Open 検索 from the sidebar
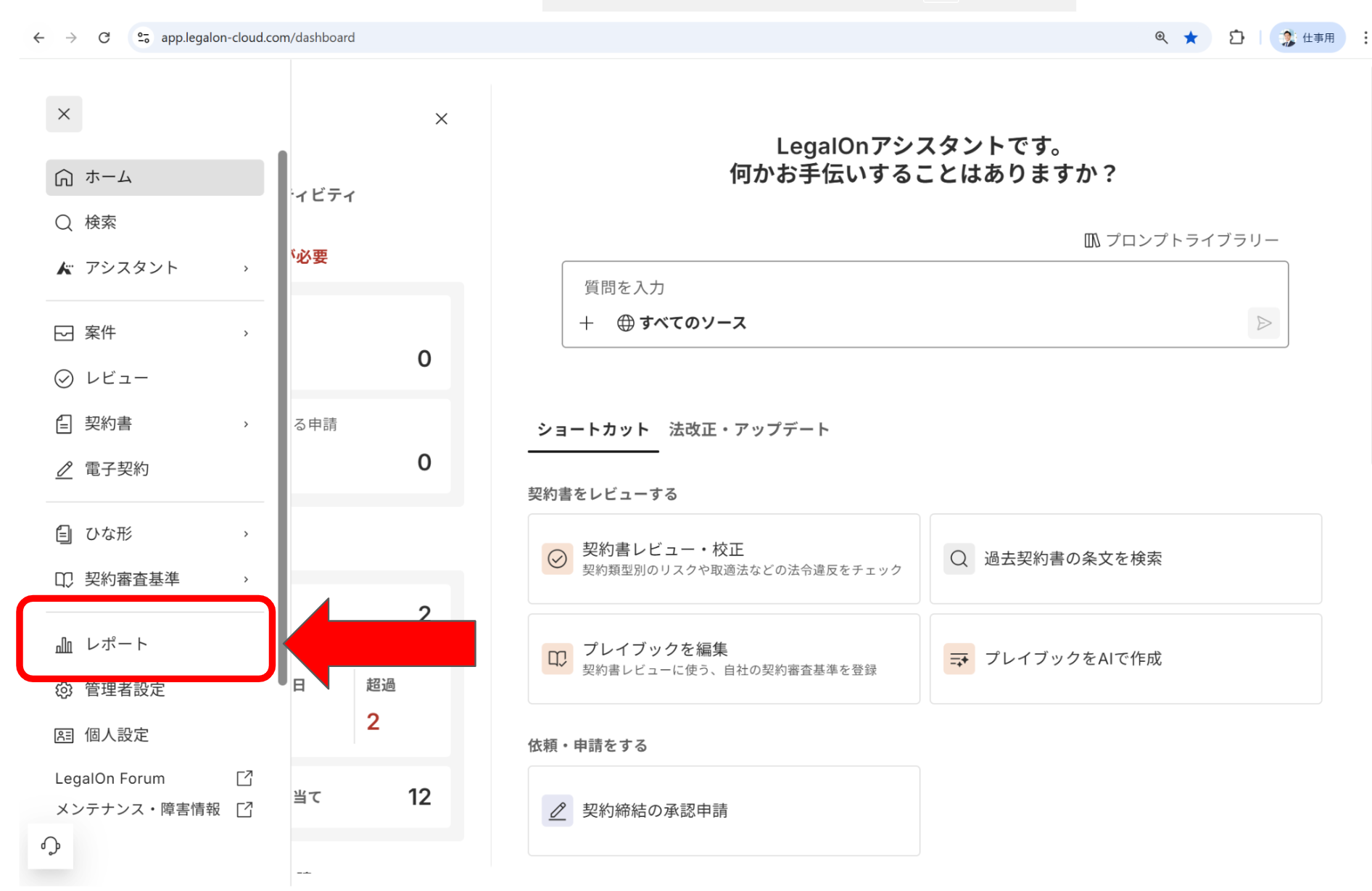 coord(100,223)
